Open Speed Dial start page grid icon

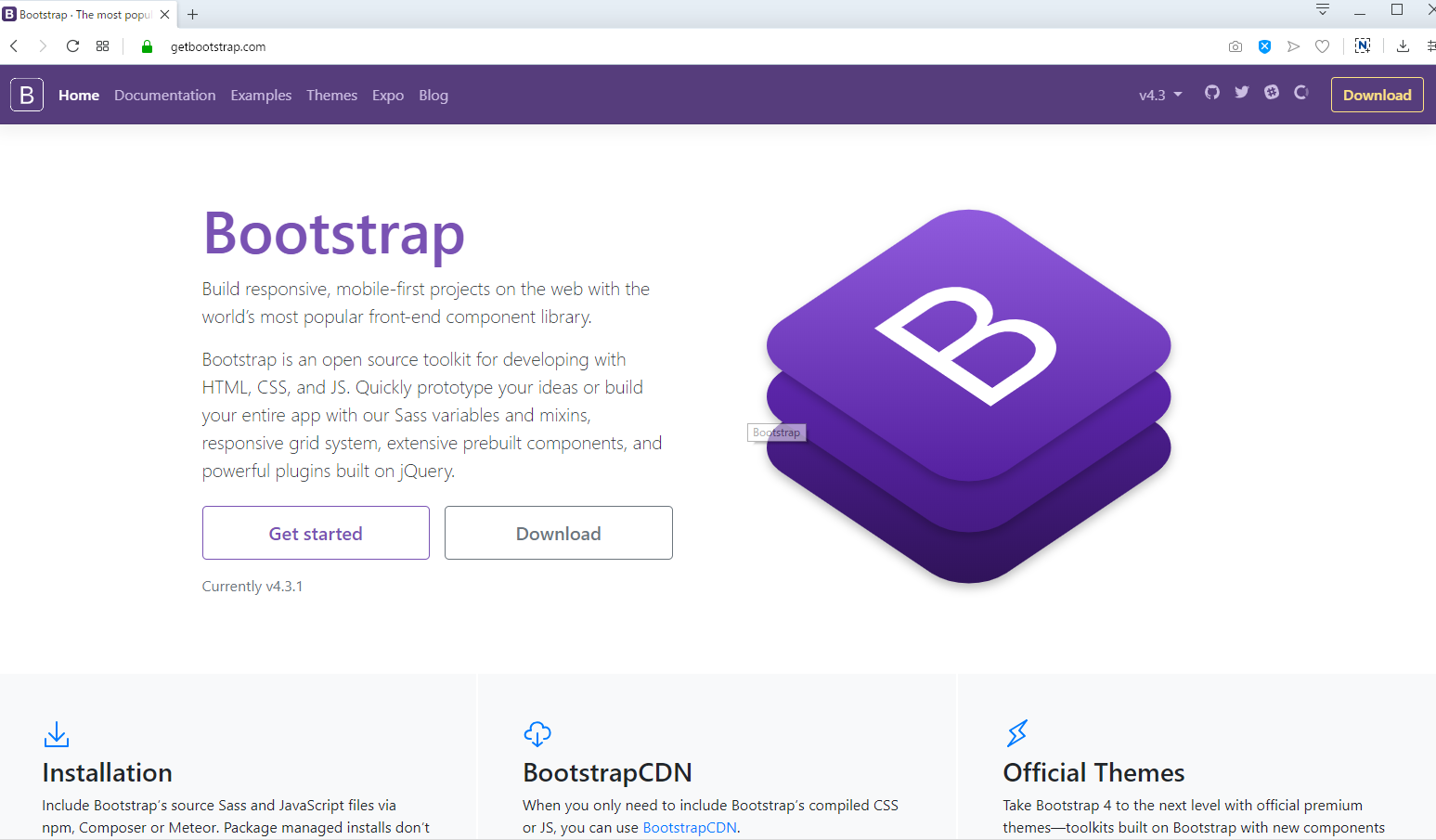[103, 46]
